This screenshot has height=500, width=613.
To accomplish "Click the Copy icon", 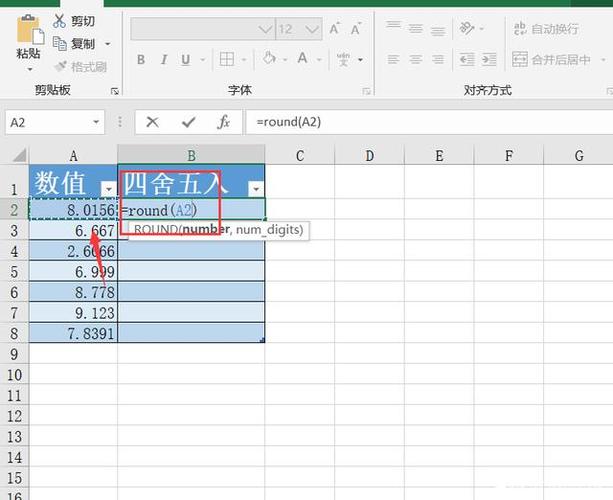I will [59, 43].
